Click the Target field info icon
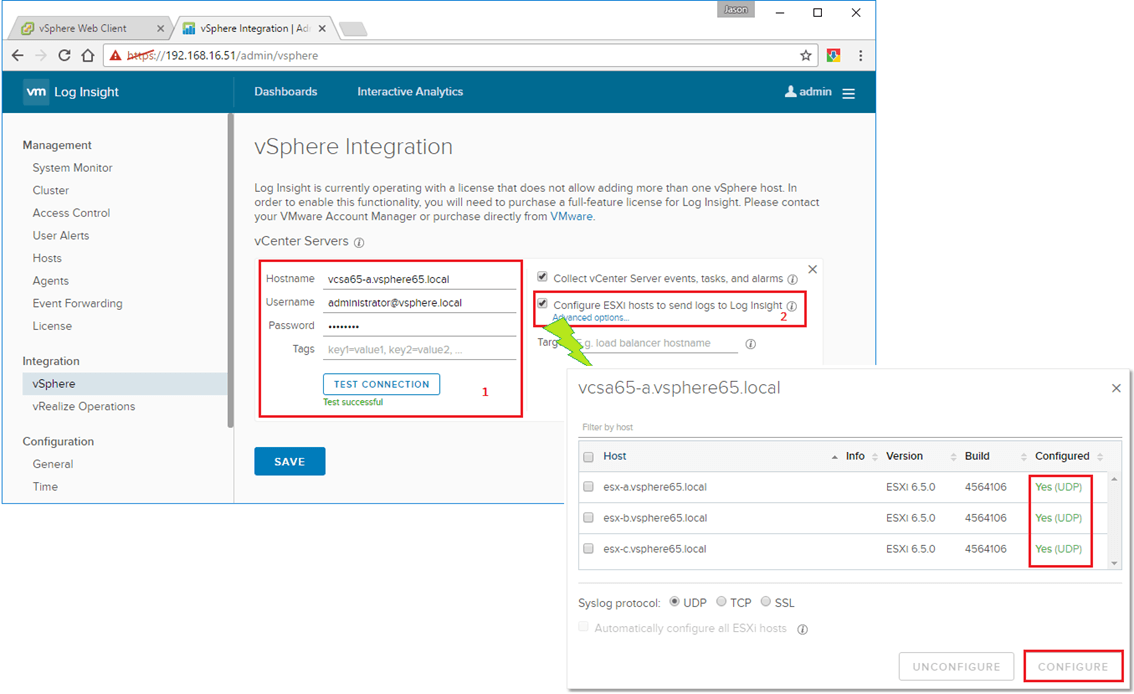The height and width of the screenshot is (694, 1134). coord(751,344)
